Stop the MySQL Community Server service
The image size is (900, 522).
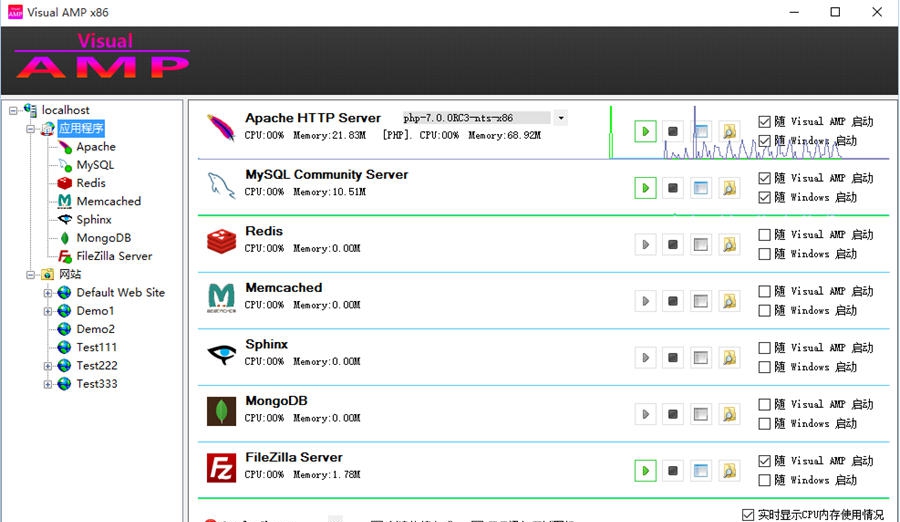coord(673,188)
